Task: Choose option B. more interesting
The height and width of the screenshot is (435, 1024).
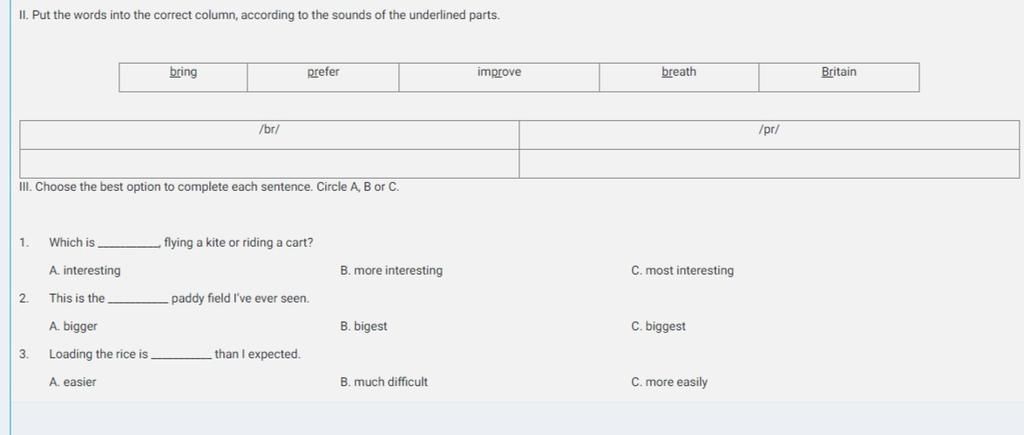Action: (391, 270)
